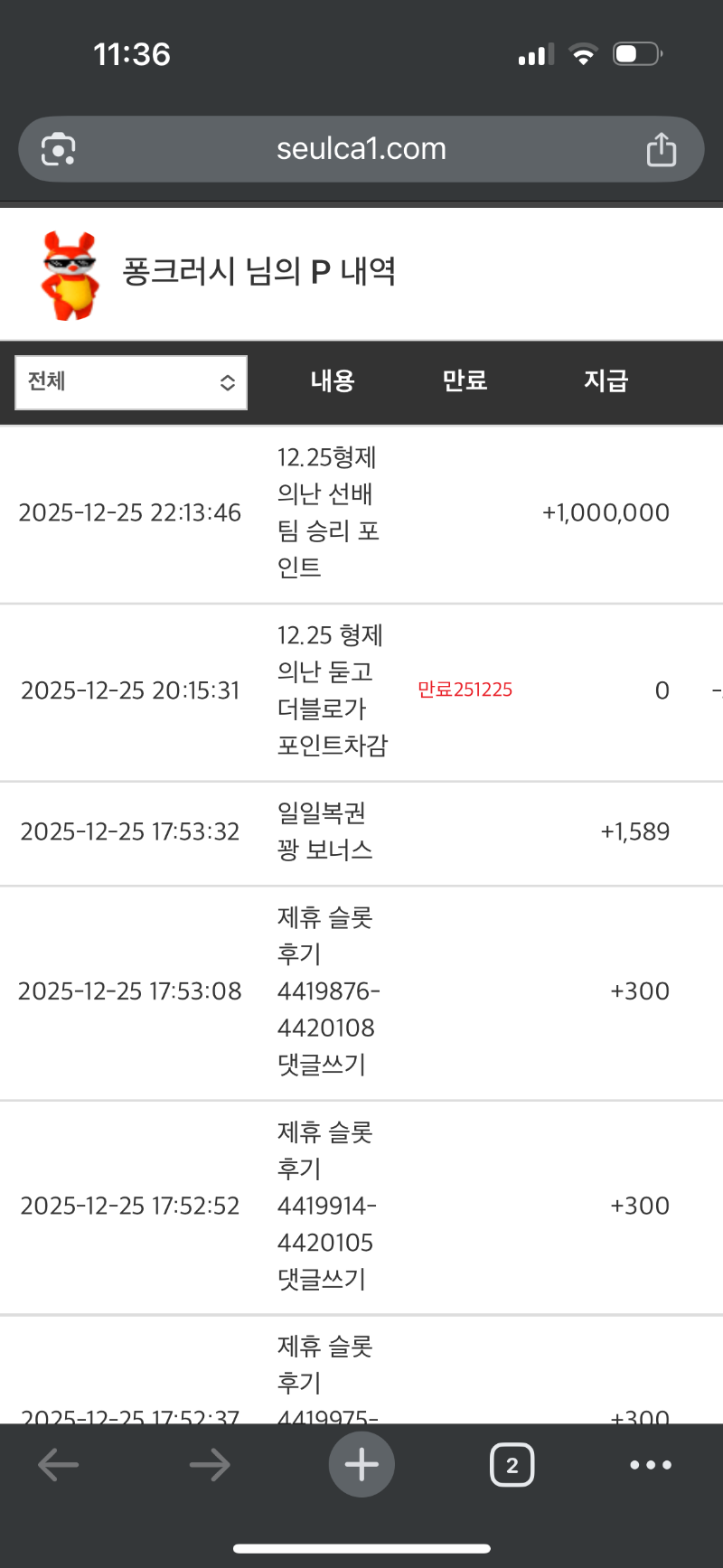The height and width of the screenshot is (1568, 723).
Task: Tap the 더블로가 포인트차감 entry
Action: (332, 690)
